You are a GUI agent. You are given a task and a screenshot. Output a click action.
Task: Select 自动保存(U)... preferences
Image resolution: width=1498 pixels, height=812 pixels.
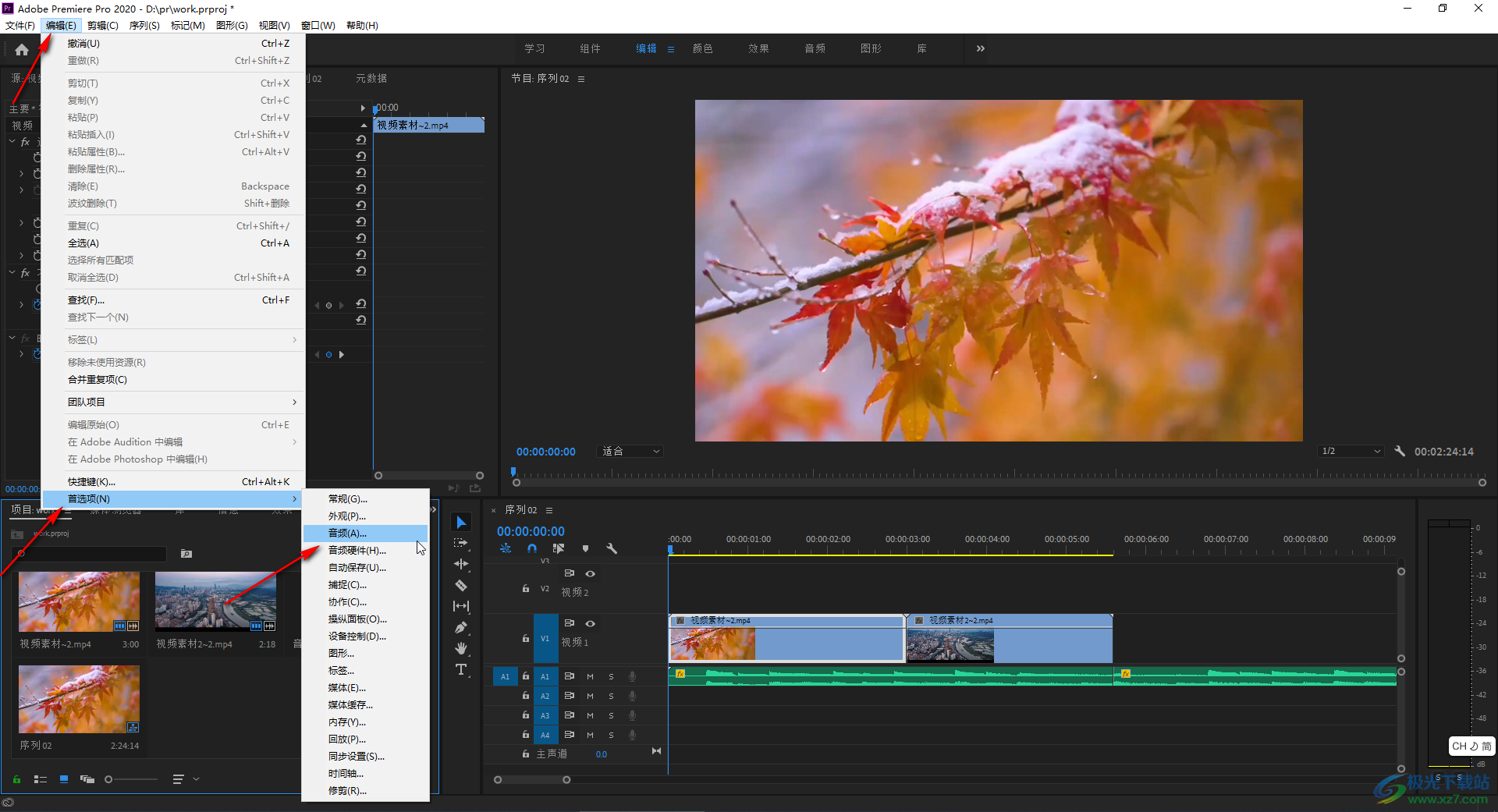(x=365, y=568)
